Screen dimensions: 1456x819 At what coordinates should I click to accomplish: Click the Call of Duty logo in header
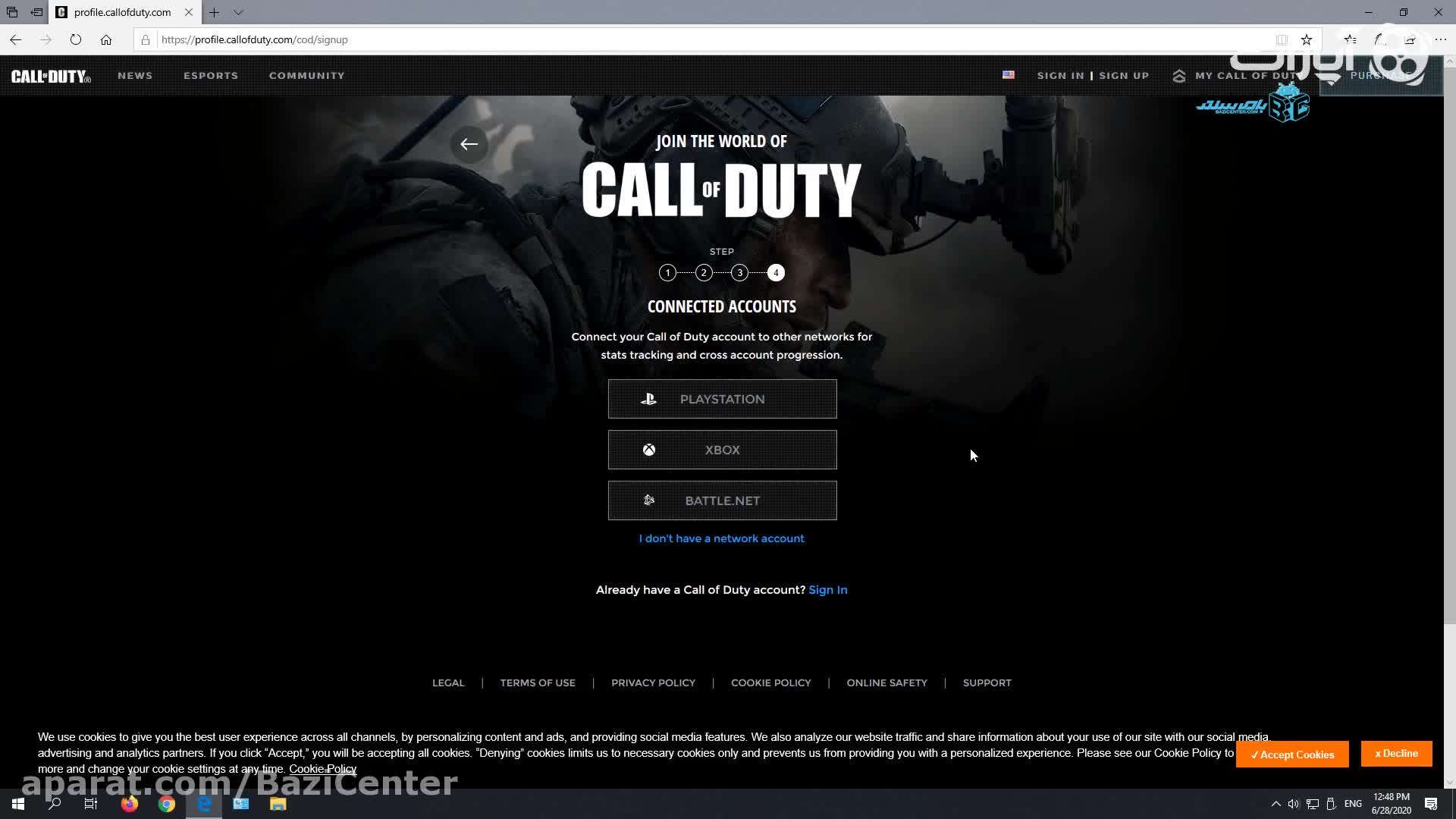(x=51, y=76)
